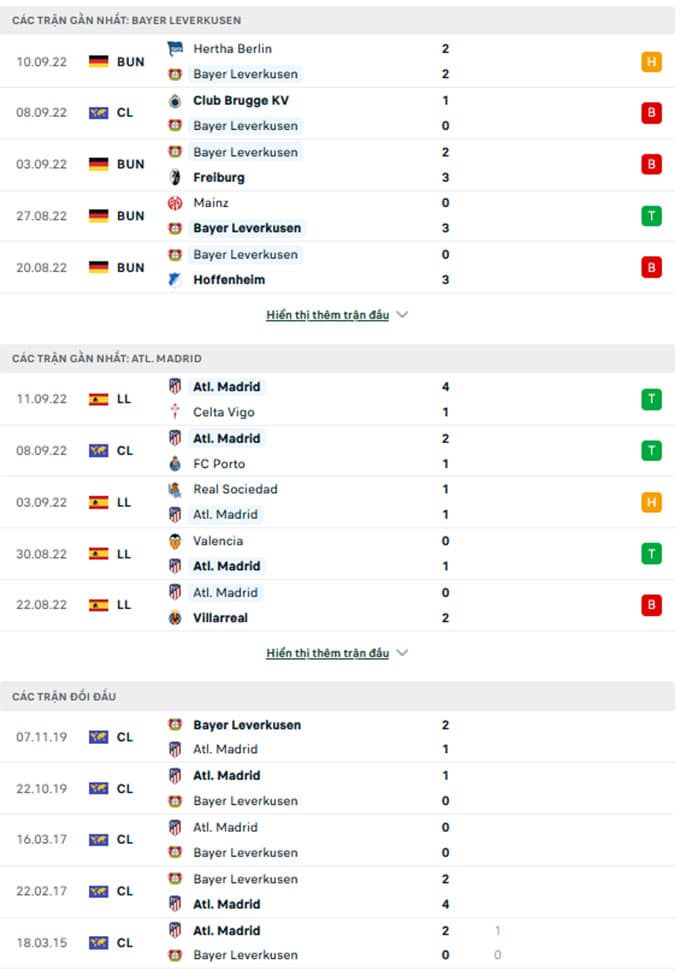Expand more Atl. Madrid matches link

328,653
